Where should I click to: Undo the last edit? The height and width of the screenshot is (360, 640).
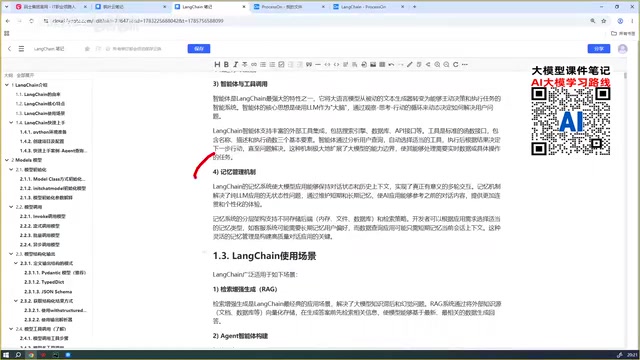point(391,64)
